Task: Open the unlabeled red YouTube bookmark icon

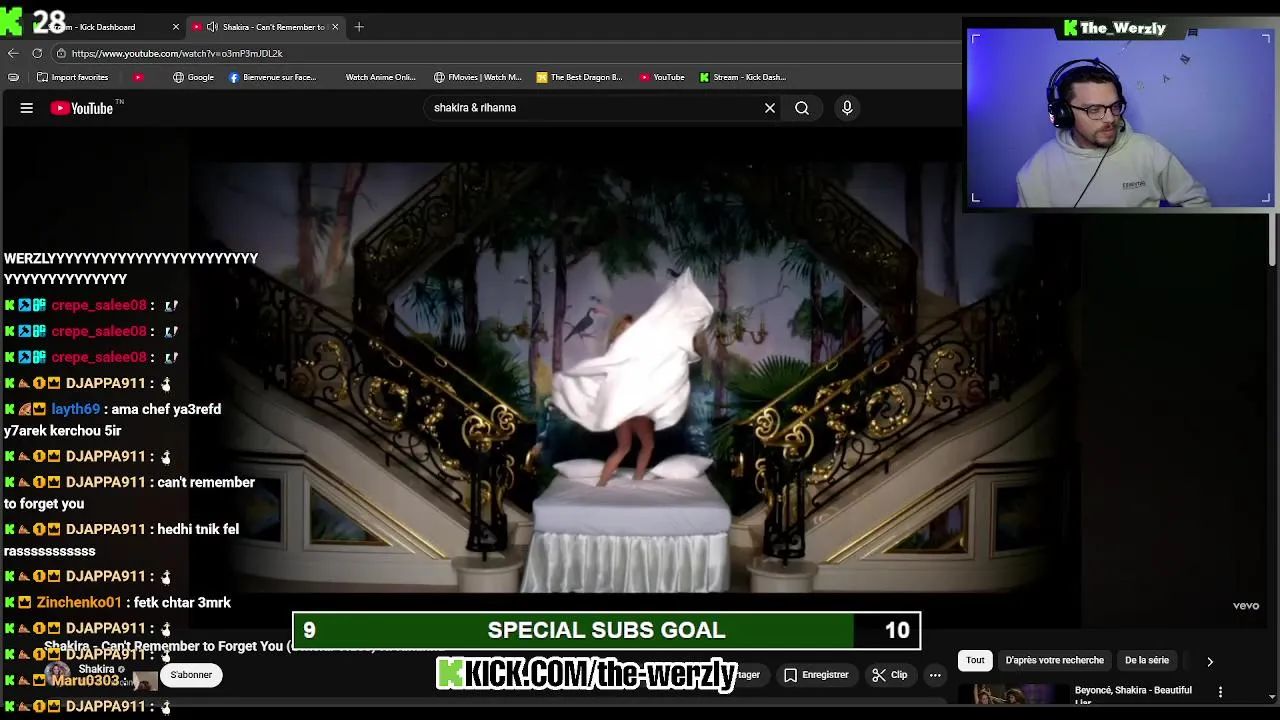Action: point(138,77)
